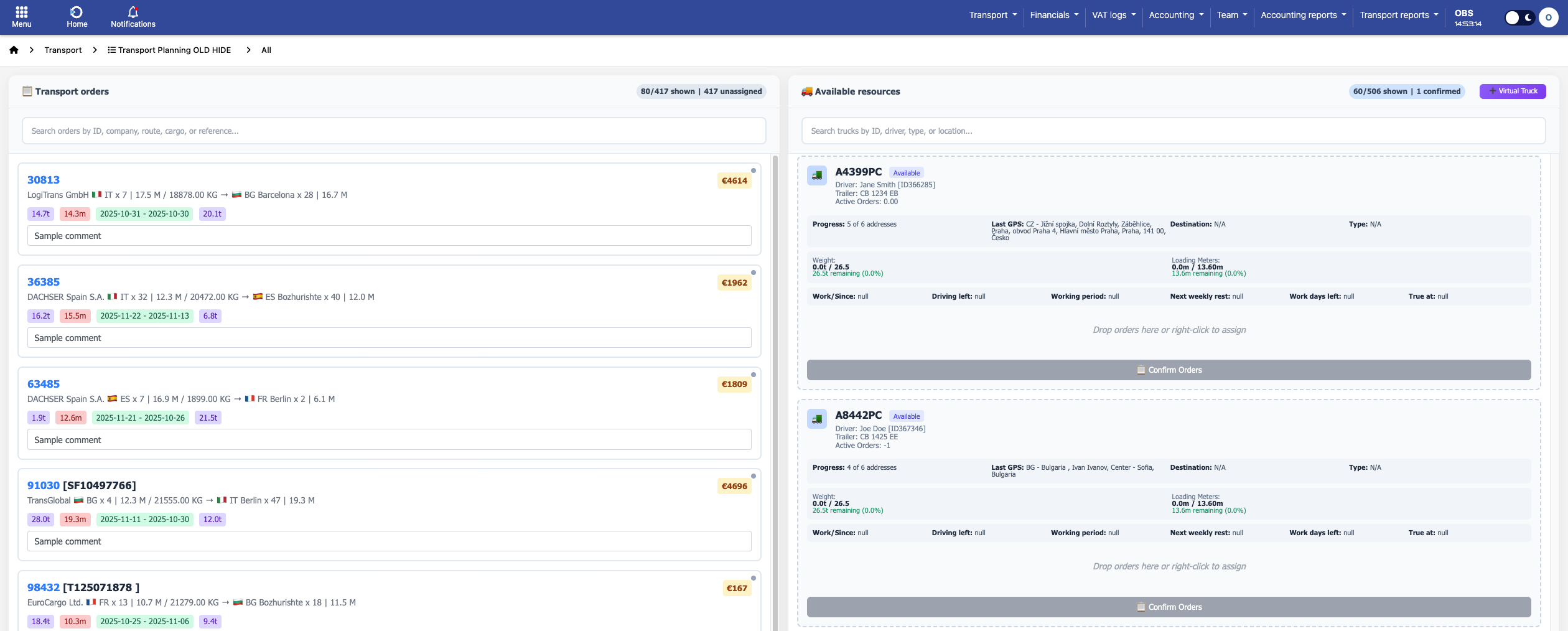Open order 36385 link
Image resolution: width=1568 pixels, height=631 pixels.
[x=44, y=282]
